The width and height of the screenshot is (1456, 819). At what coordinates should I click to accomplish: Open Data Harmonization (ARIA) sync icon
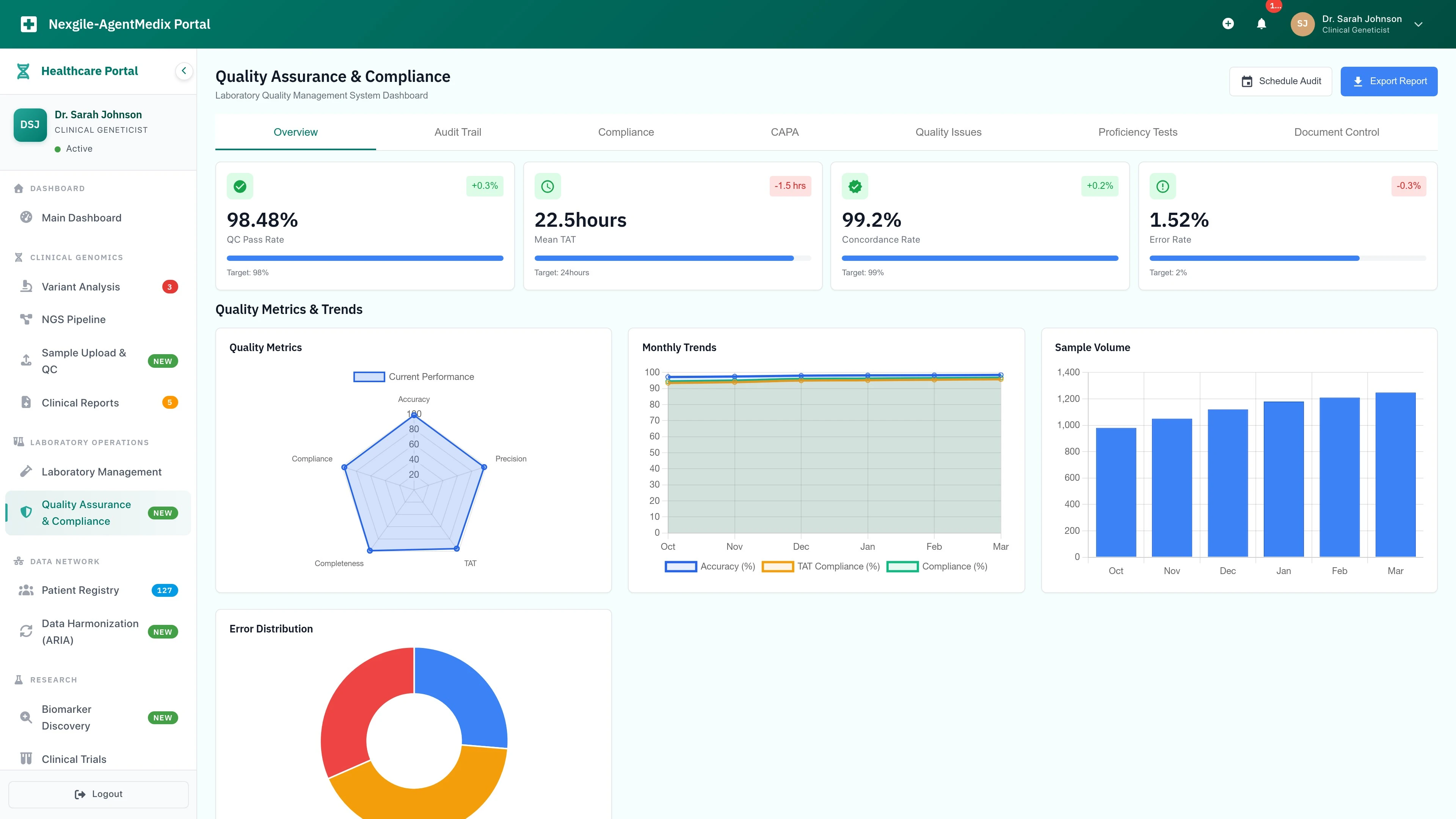click(26, 631)
